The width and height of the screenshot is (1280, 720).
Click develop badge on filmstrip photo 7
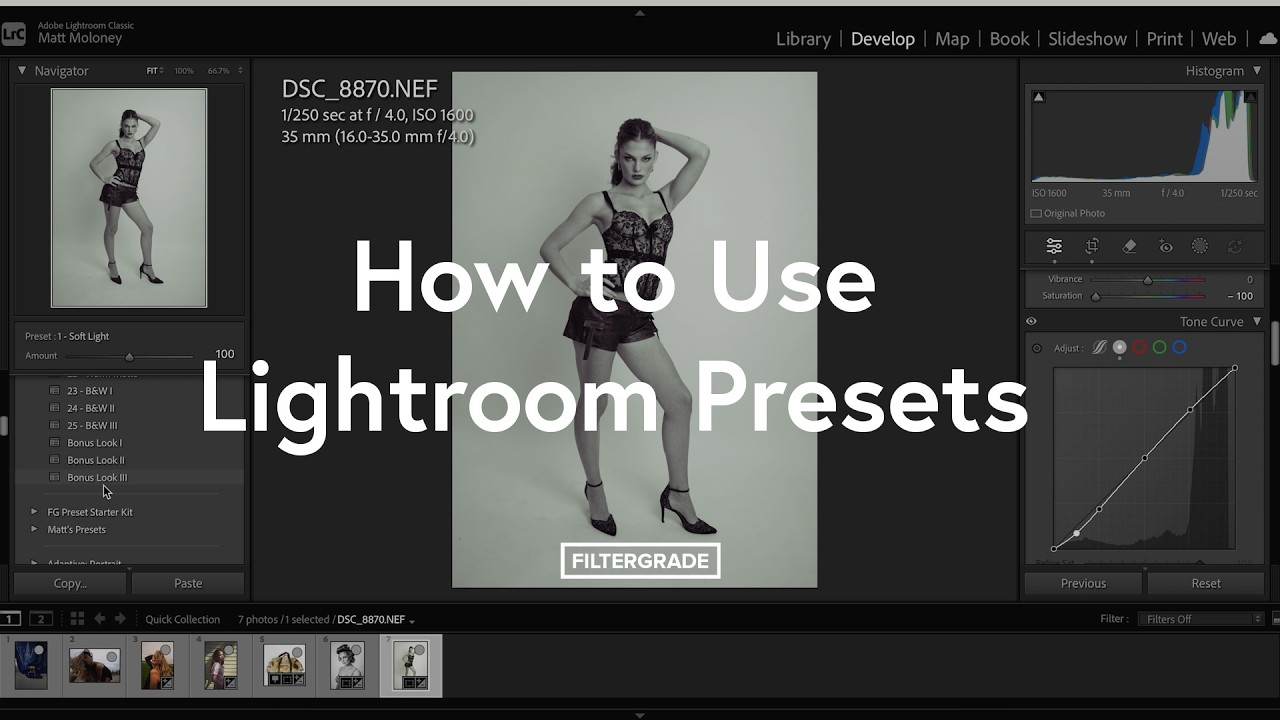pyautogui.click(x=421, y=682)
